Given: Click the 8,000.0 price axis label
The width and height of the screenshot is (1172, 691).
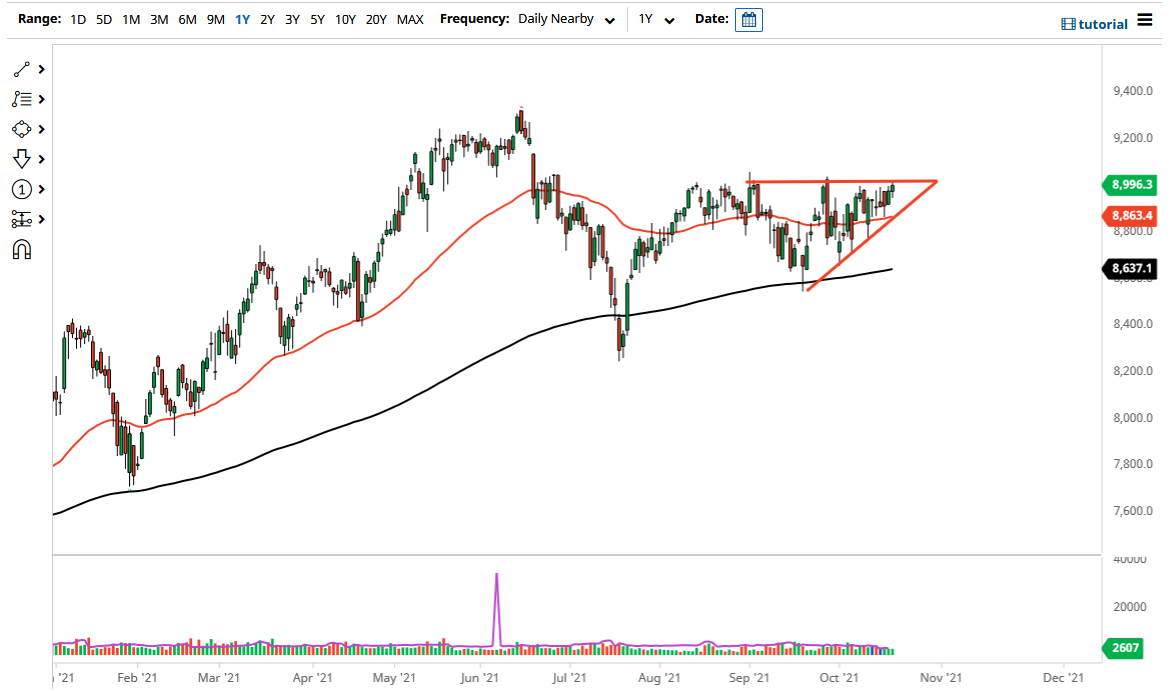Looking at the screenshot, I should 1132,418.
